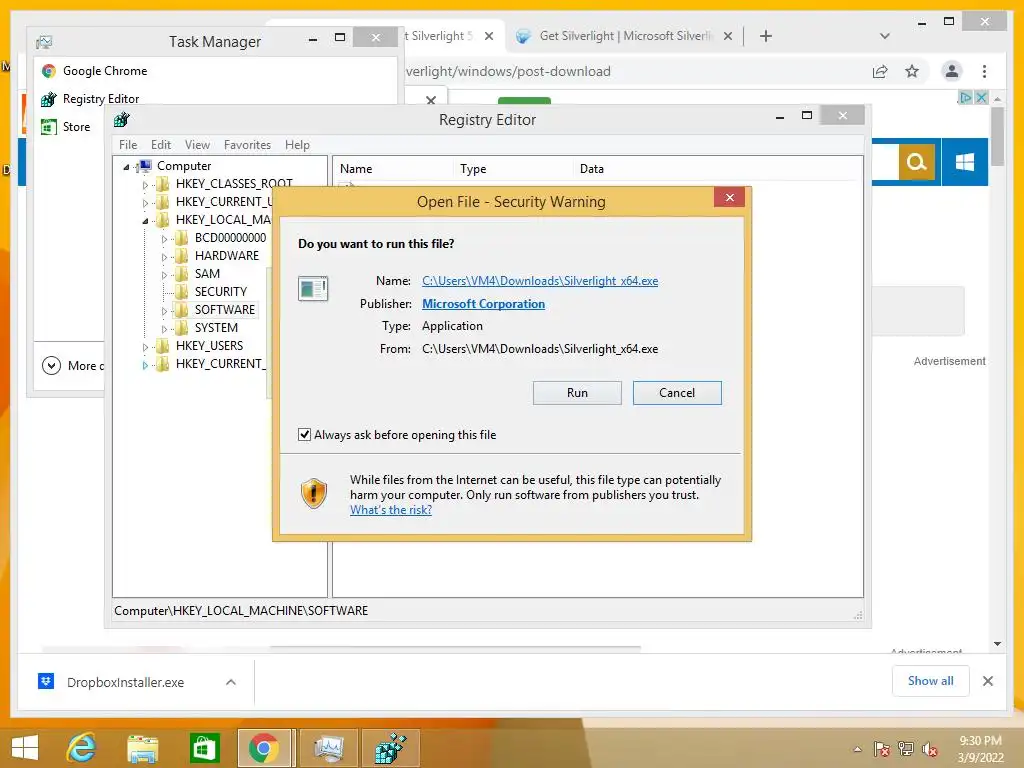
Task: Expand the HKEY_CURRENT_USER key arrow
Action: (x=145, y=202)
